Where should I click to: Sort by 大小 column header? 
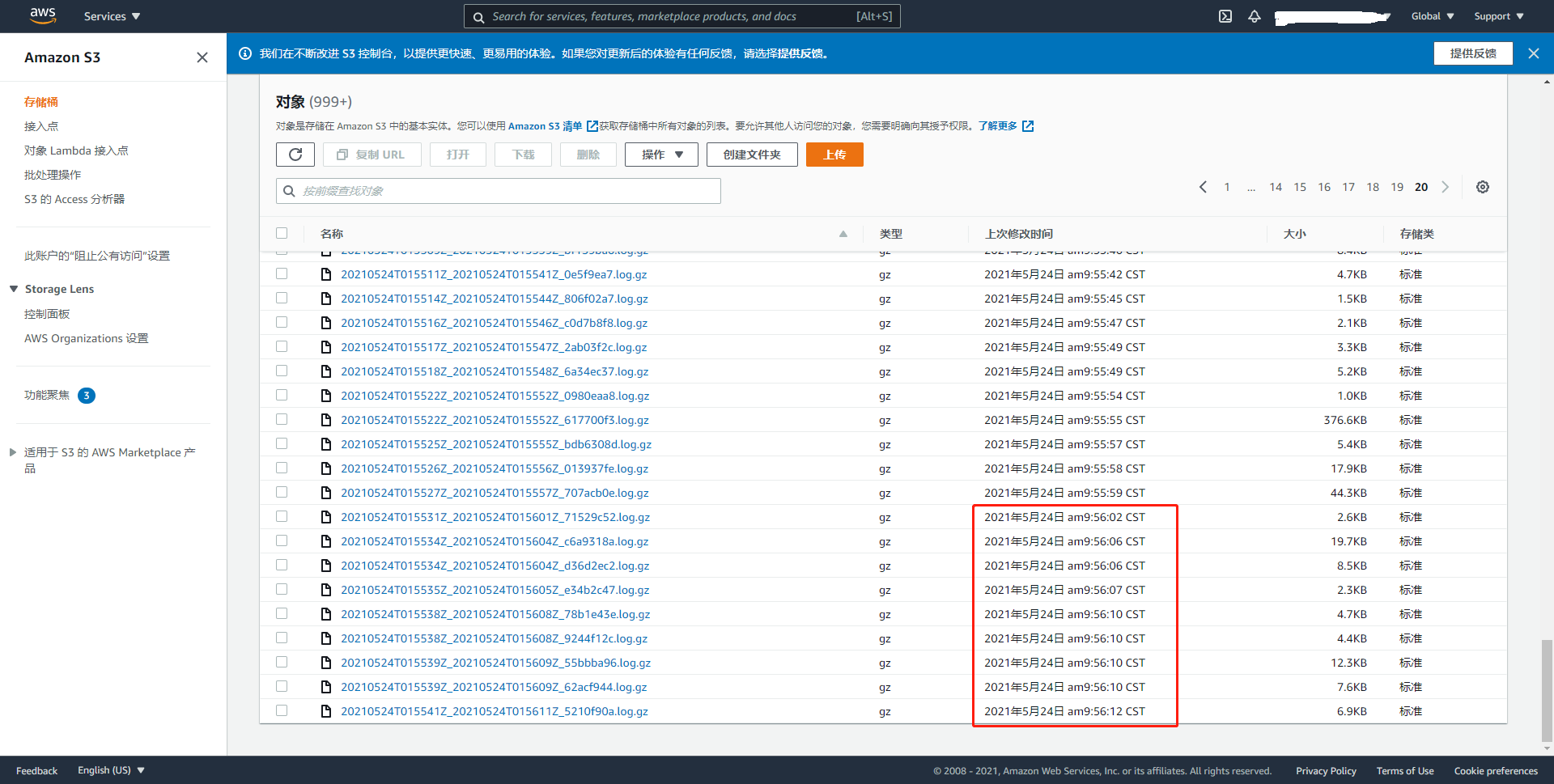tap(1294, 234)
